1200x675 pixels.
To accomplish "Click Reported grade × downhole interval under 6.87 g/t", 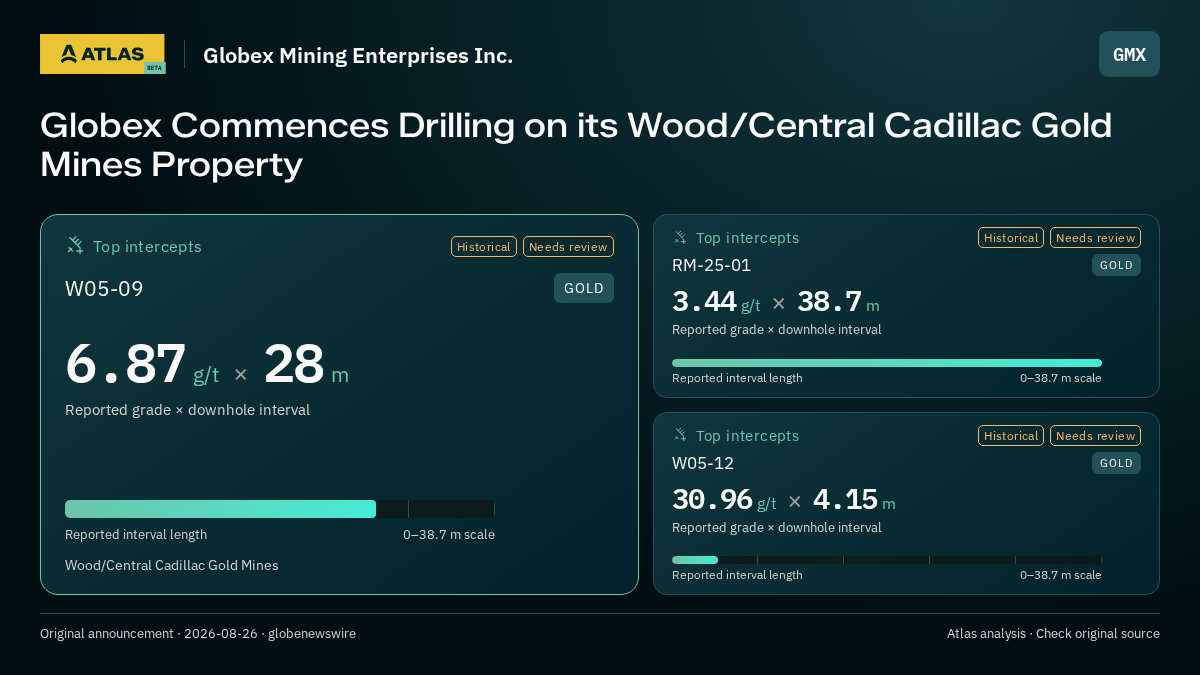I will (x=187, y=410).
